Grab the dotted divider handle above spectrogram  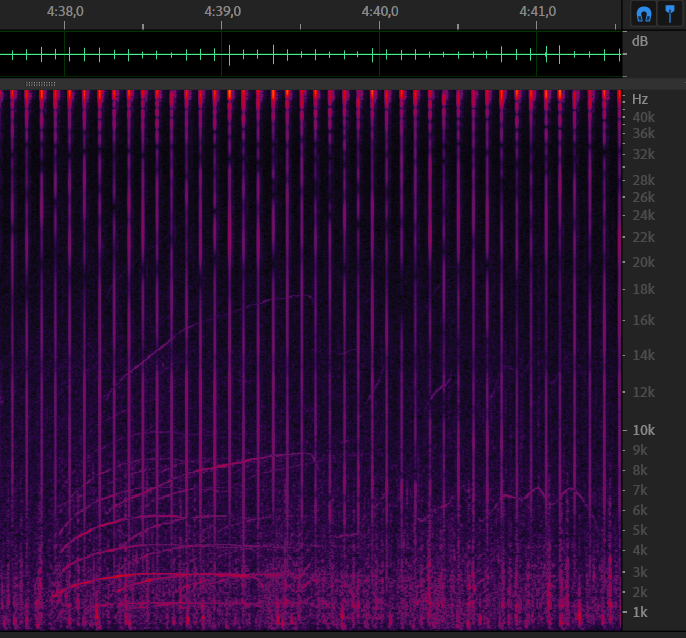pyautogui.click(x=41, y=83)
